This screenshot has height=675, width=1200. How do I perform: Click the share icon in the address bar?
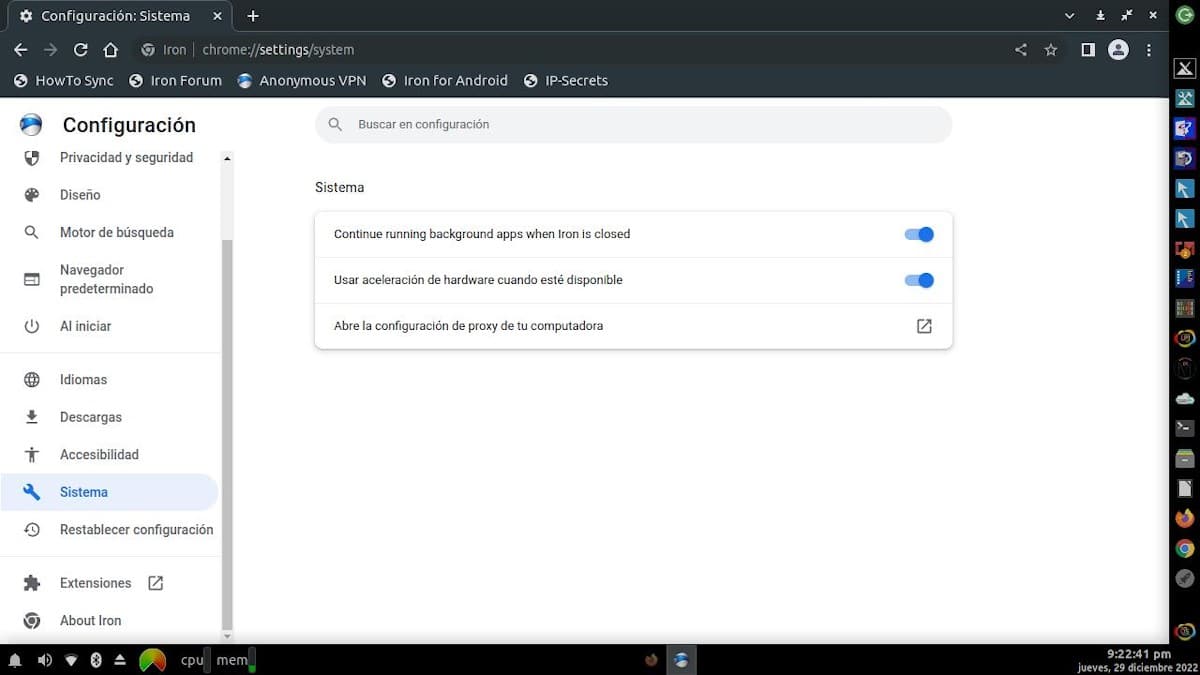click(x=1020, y=49)
